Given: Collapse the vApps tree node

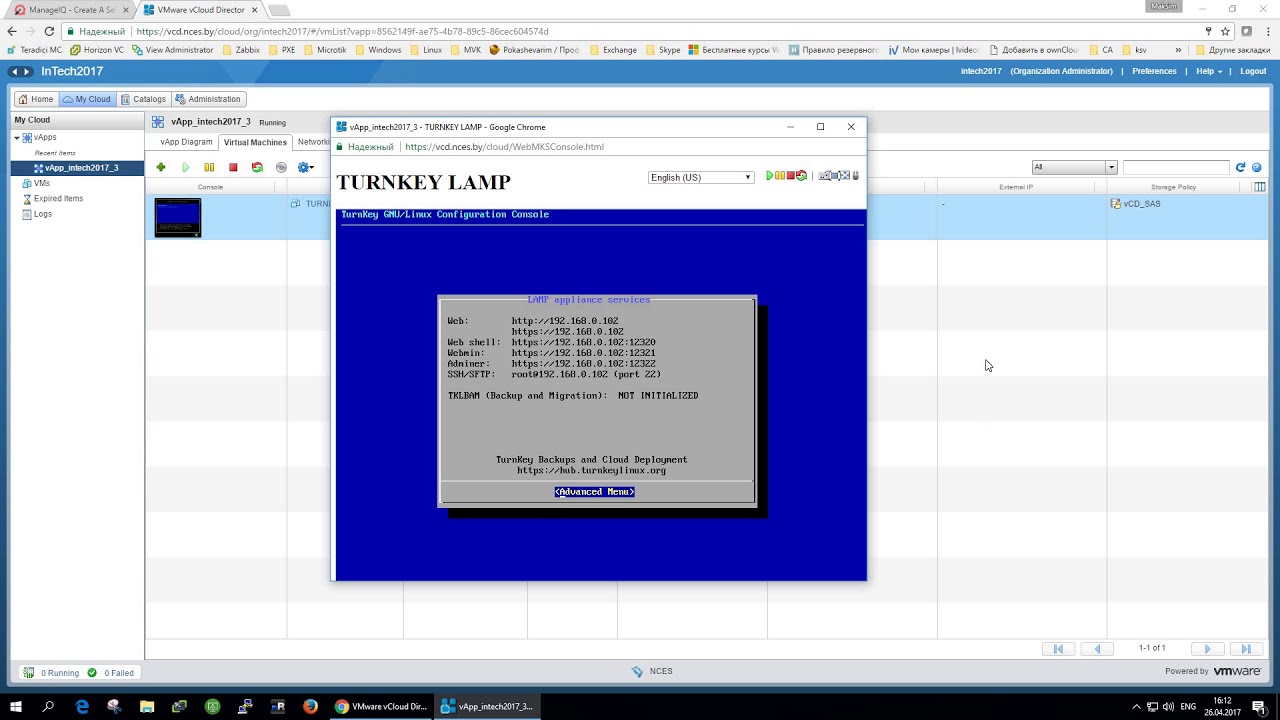Looking at the screenshot, I should click(17, 138).
